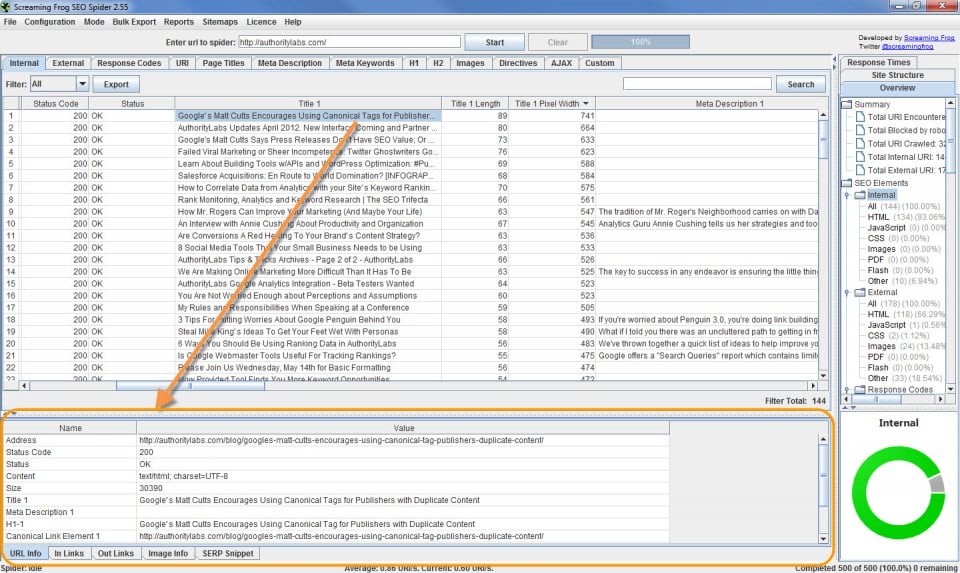Click the details pane vertical scrollbar down arrow

pos(823,539)
